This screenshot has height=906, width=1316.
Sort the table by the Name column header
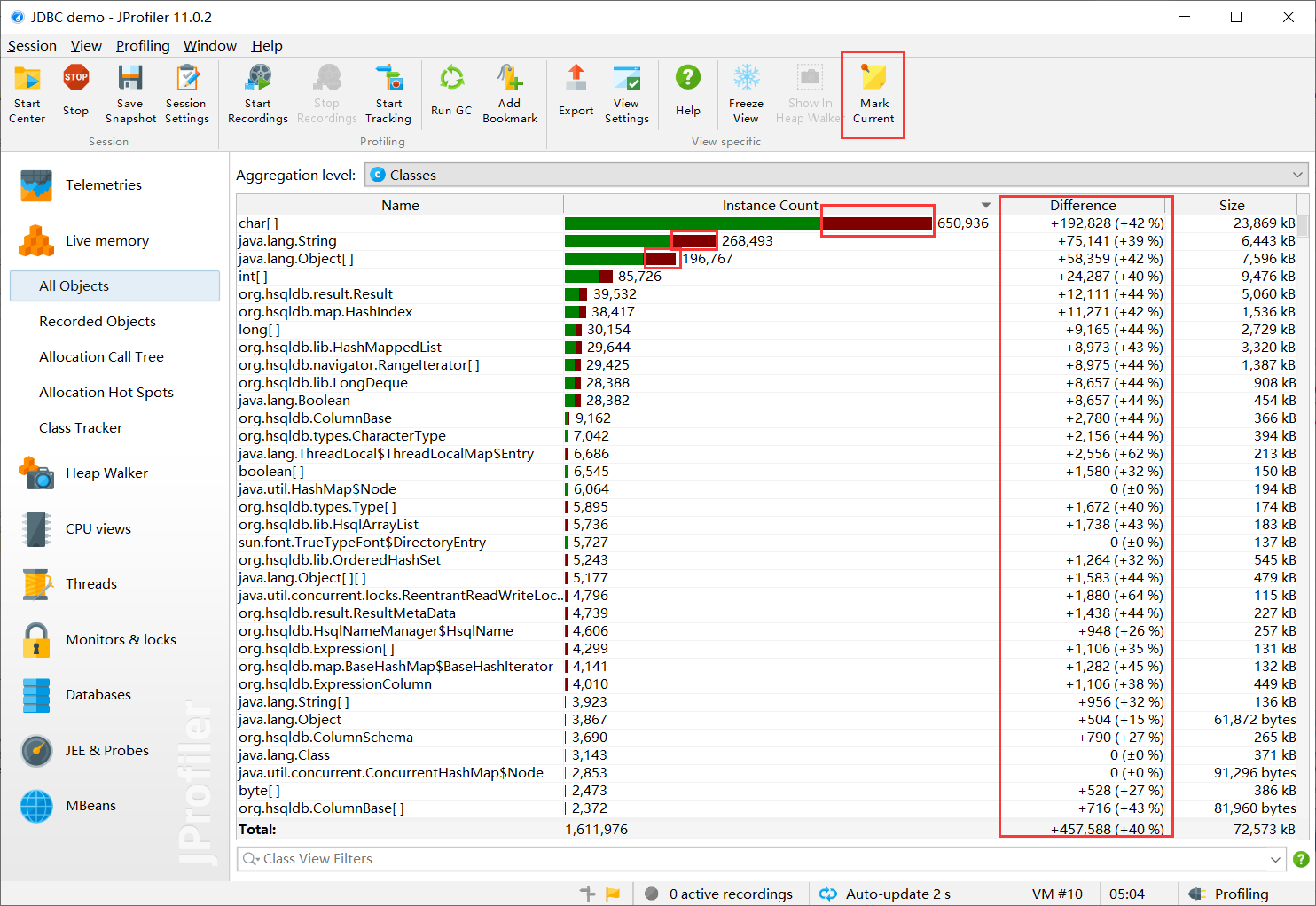400,205
